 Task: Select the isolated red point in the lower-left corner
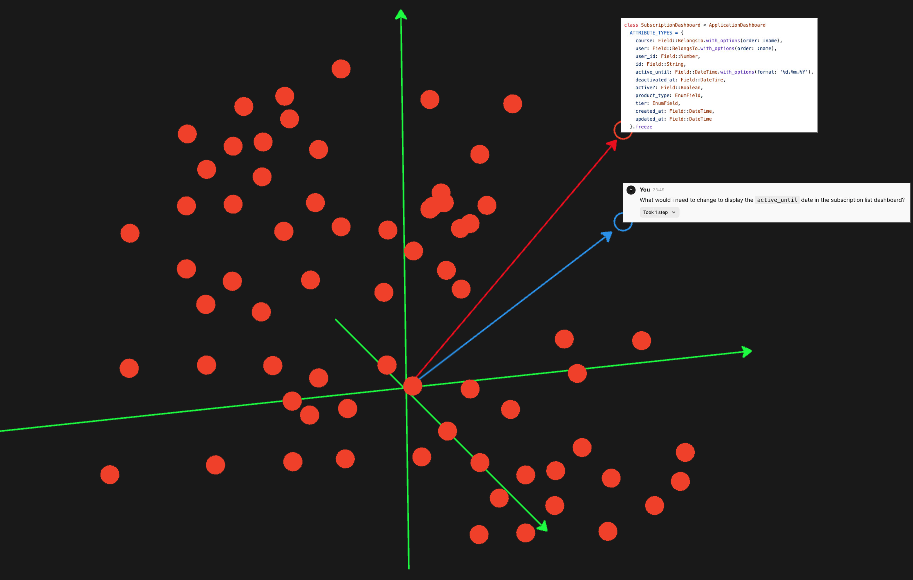[110, 474]
